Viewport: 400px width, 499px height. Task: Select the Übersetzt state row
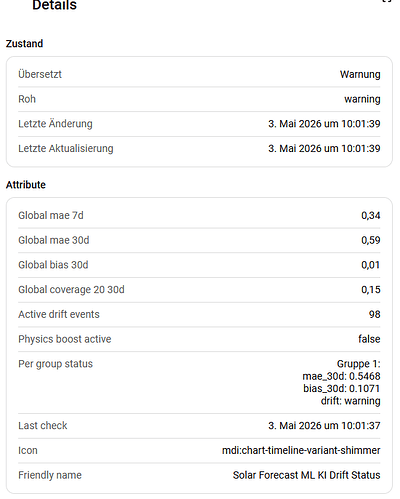click(x=199, y=74)
